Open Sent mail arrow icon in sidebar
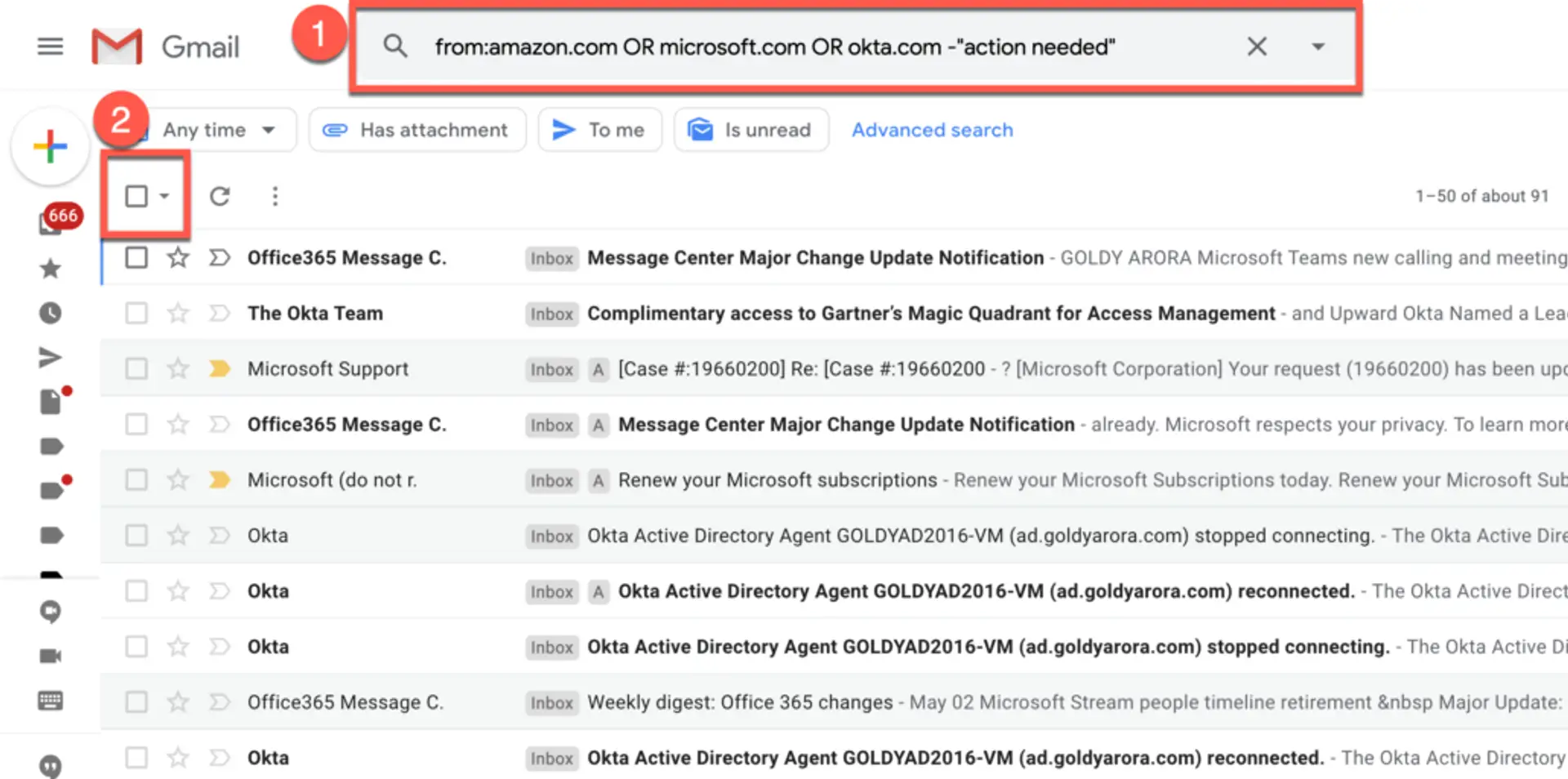This screenshot has width=1568, height=779. pyautogui.click(x=51, y=357)
